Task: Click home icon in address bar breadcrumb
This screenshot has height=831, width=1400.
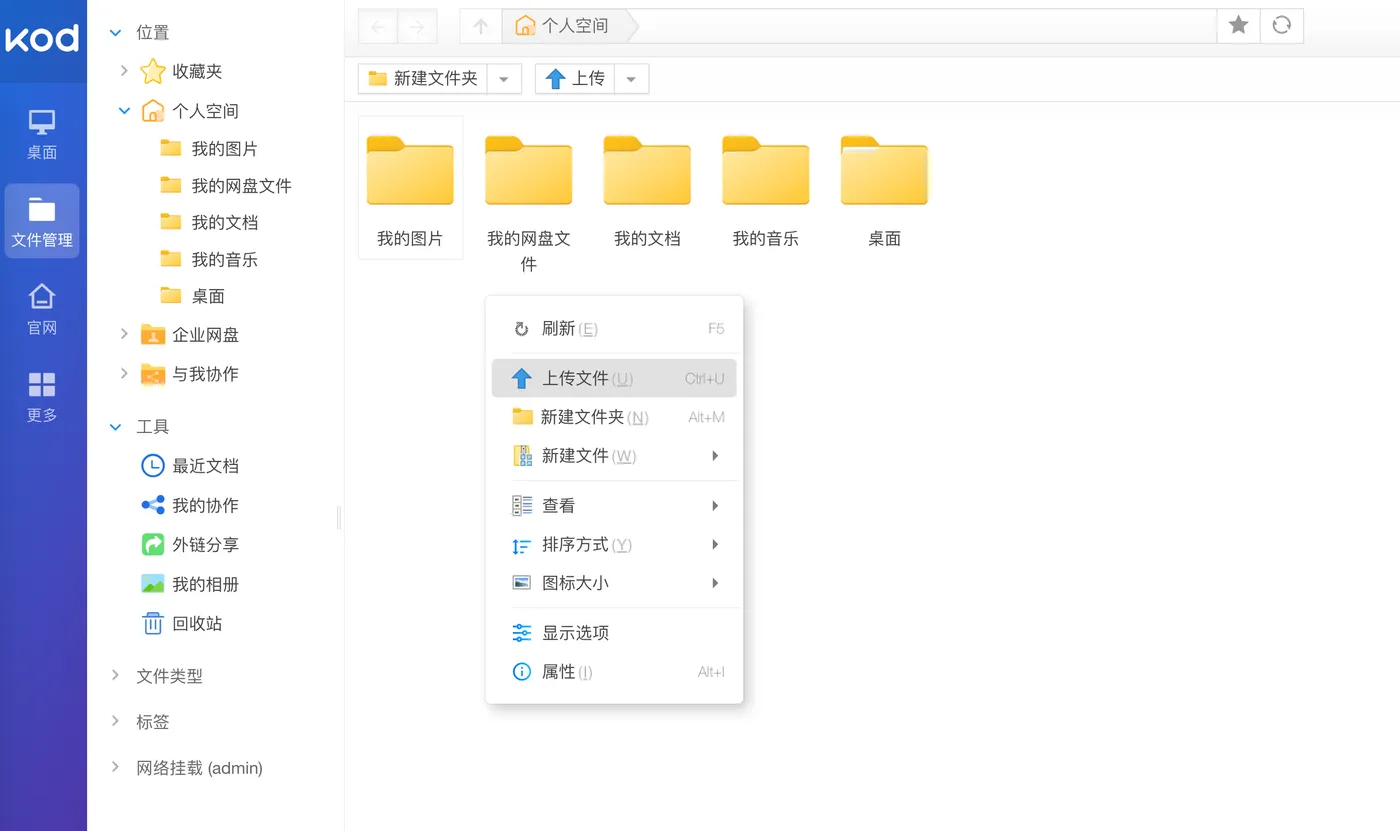Action: (x=525, y=26)
